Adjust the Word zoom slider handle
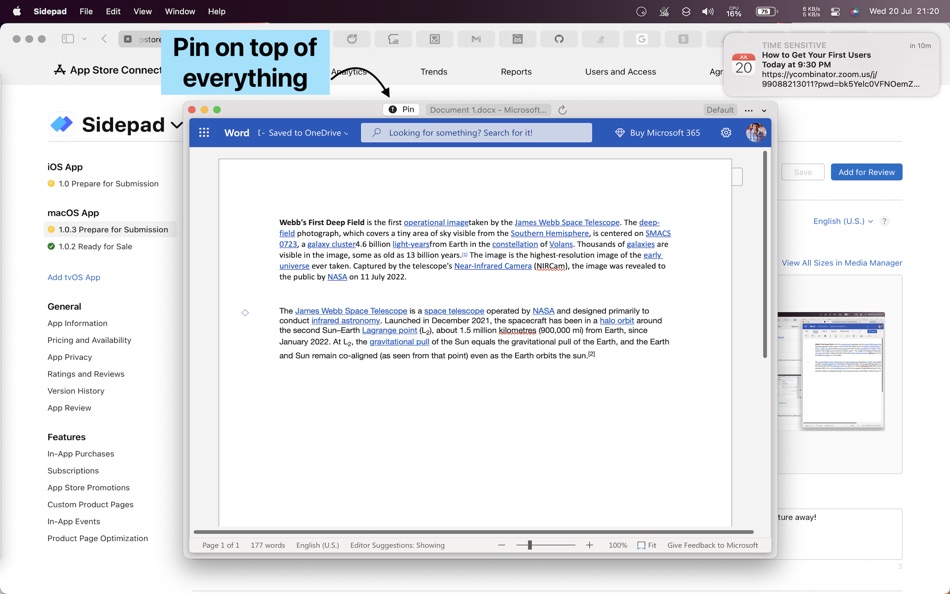This screenshot has width=950, height=594. click(x=530, y=545)
